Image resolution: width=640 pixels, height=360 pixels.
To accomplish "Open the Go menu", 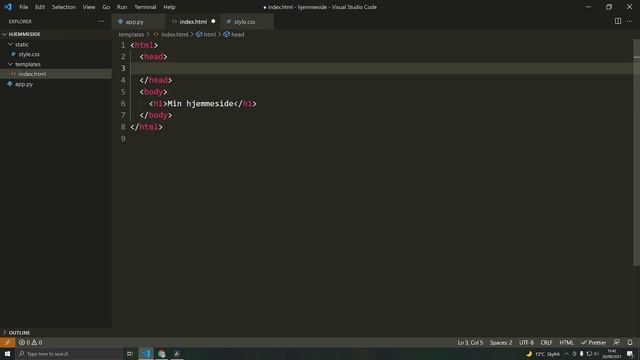I will 106,7.
